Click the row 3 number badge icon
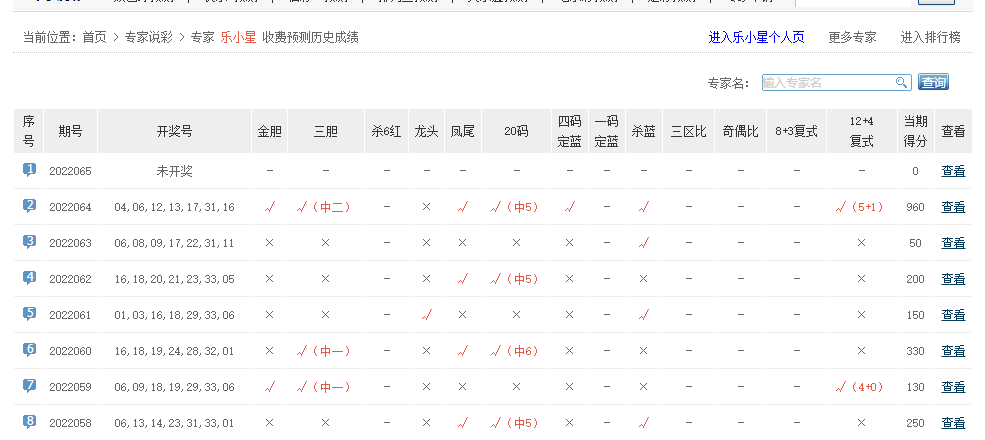This screenshot has height=440, width=985. tap(29, 242)
